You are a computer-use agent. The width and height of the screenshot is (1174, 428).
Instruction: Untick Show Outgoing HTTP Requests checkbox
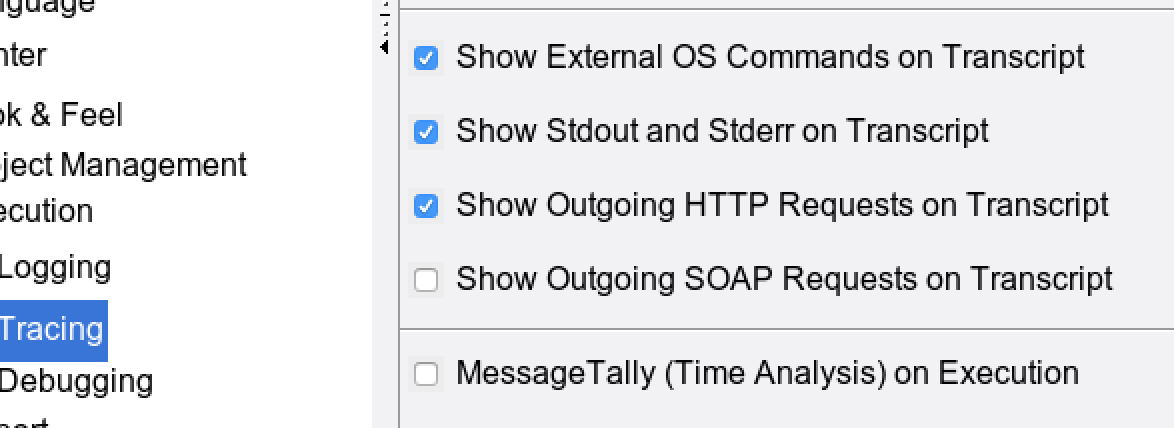[426, 206]
